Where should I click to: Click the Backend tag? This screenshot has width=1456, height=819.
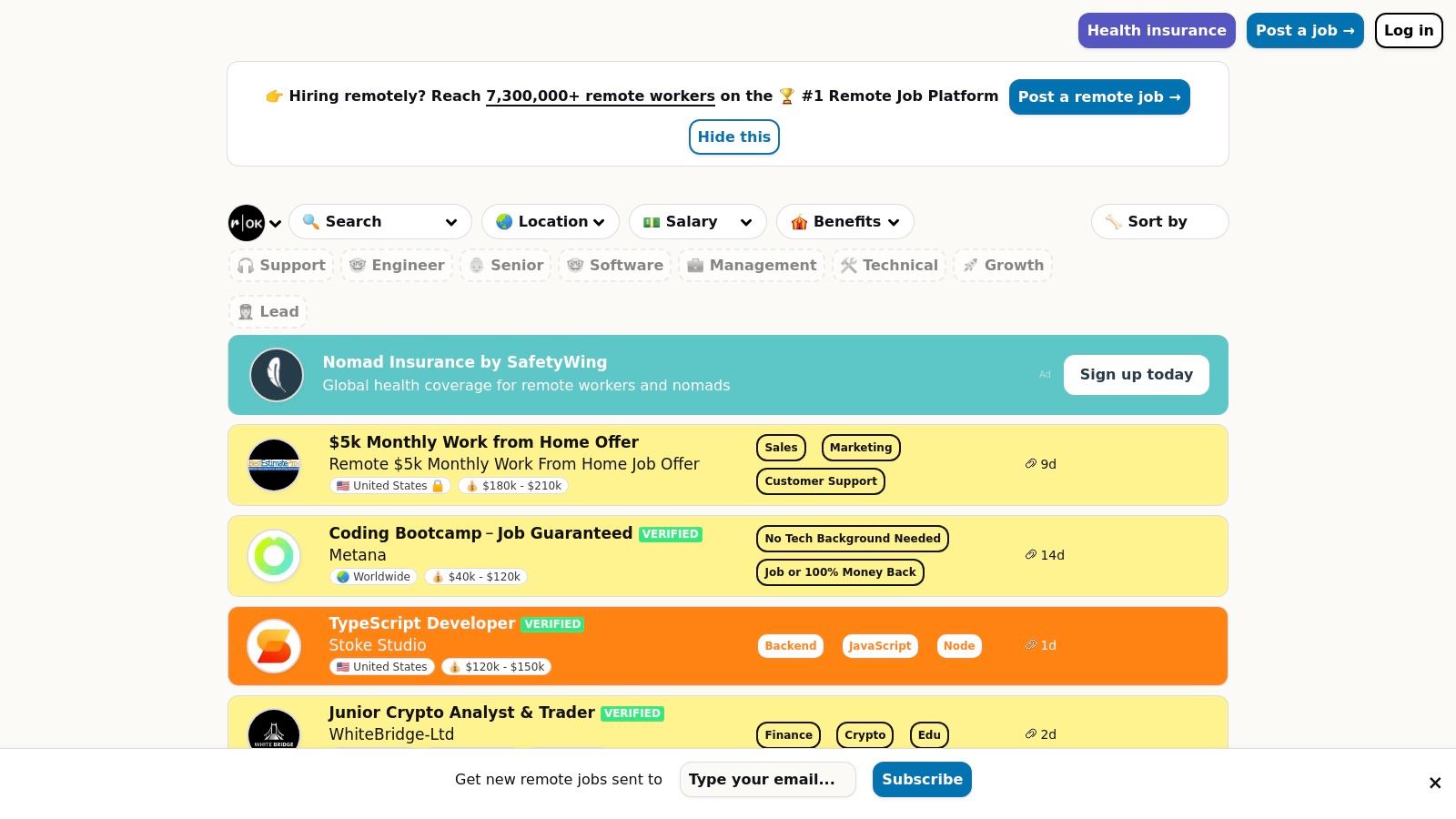[x=791, y=646]
